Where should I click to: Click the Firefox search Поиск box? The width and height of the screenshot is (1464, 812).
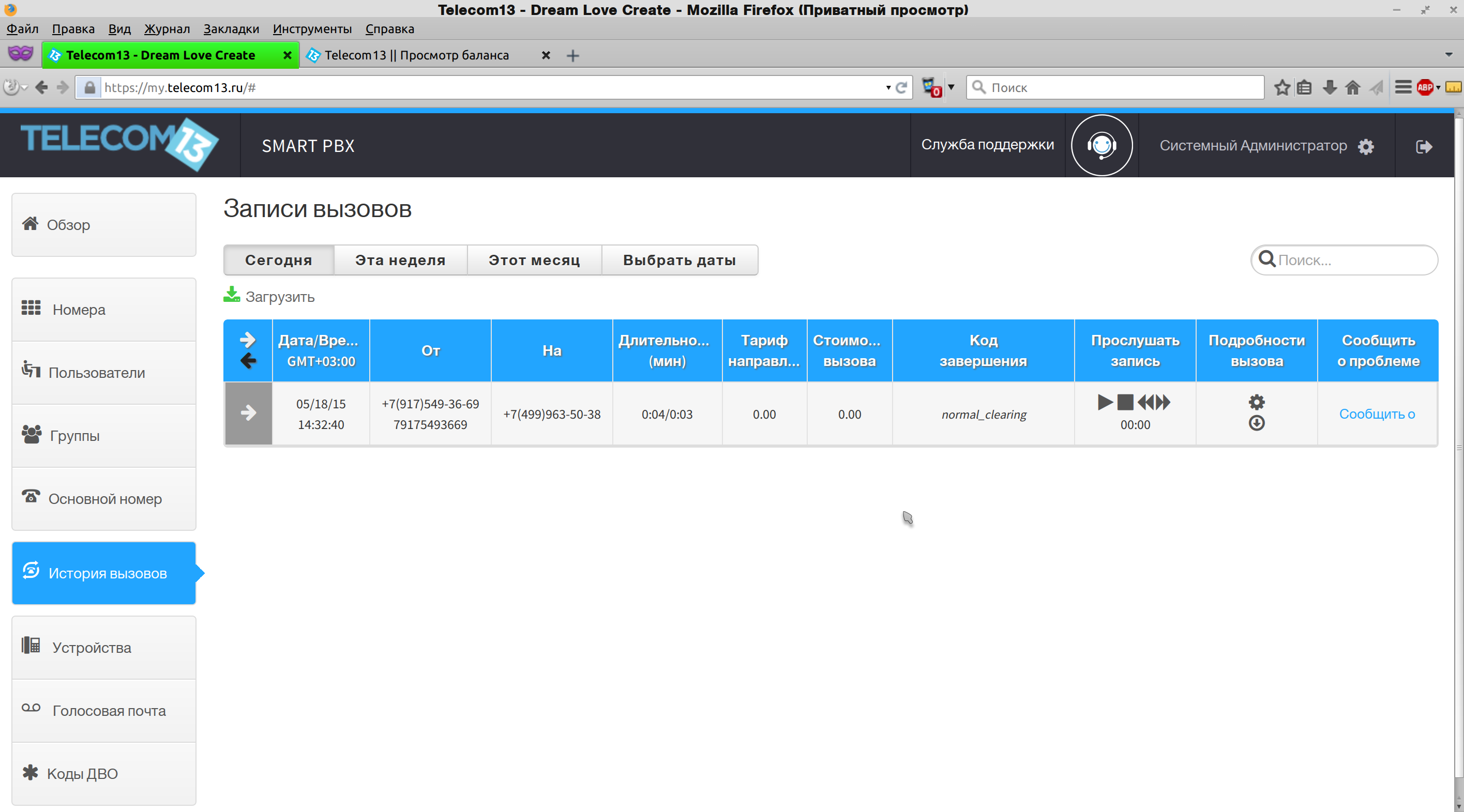pos(1114,87)
